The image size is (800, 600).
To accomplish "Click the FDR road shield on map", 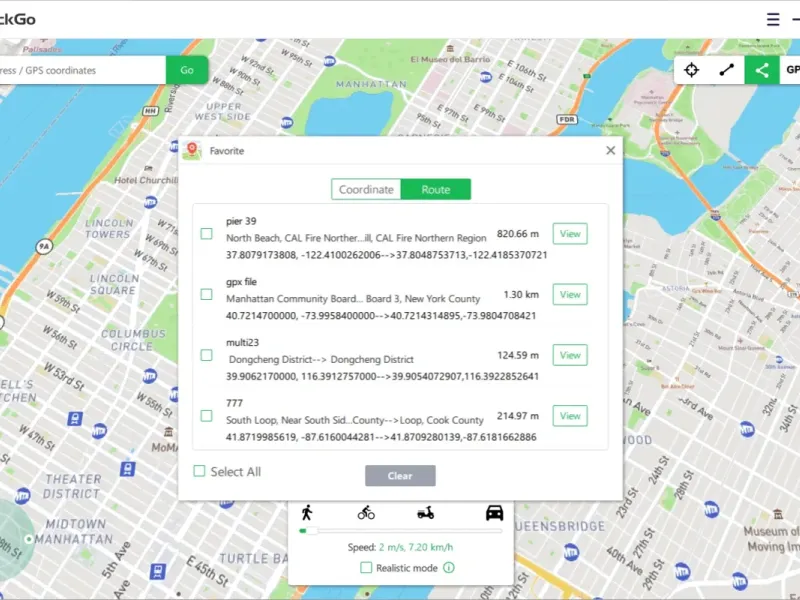I will click(567, 119).
